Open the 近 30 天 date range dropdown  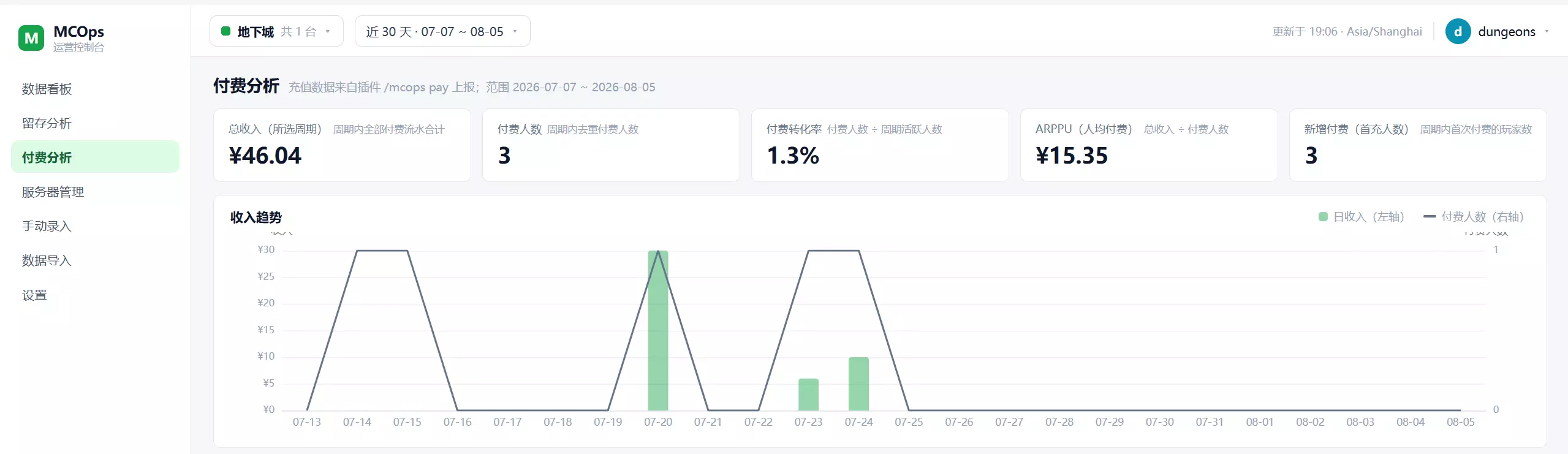click(x=442, y=31)
